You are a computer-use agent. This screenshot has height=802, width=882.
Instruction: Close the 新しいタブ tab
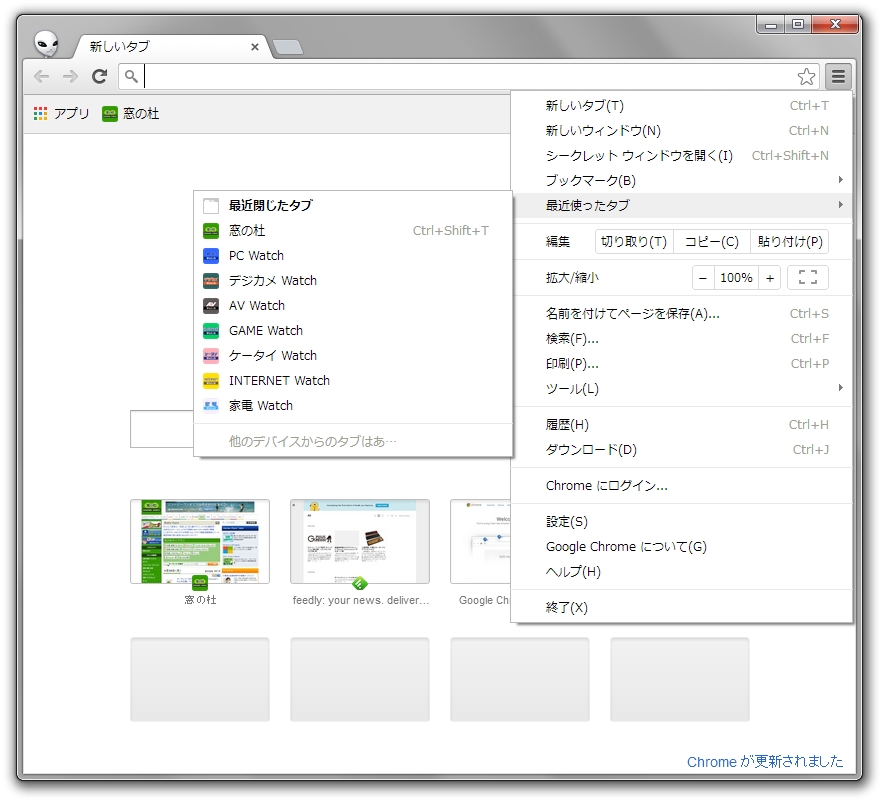click(255, 47)
